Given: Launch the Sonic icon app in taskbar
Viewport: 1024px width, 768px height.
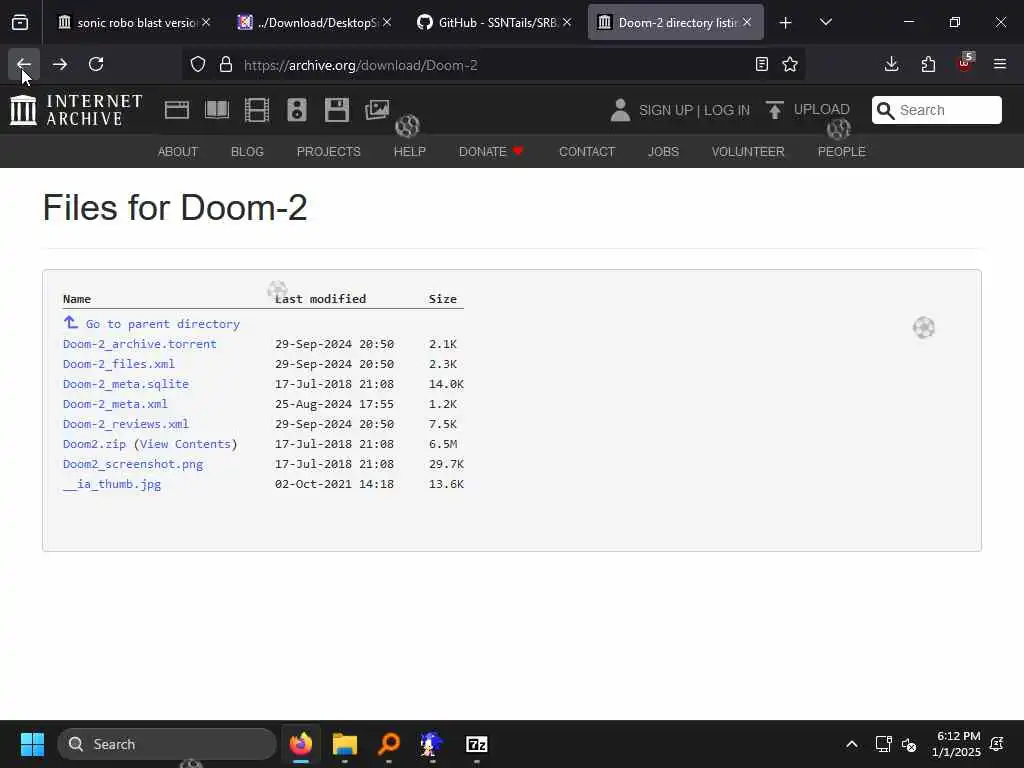Looking at the screenshot, I should (432, 744).
